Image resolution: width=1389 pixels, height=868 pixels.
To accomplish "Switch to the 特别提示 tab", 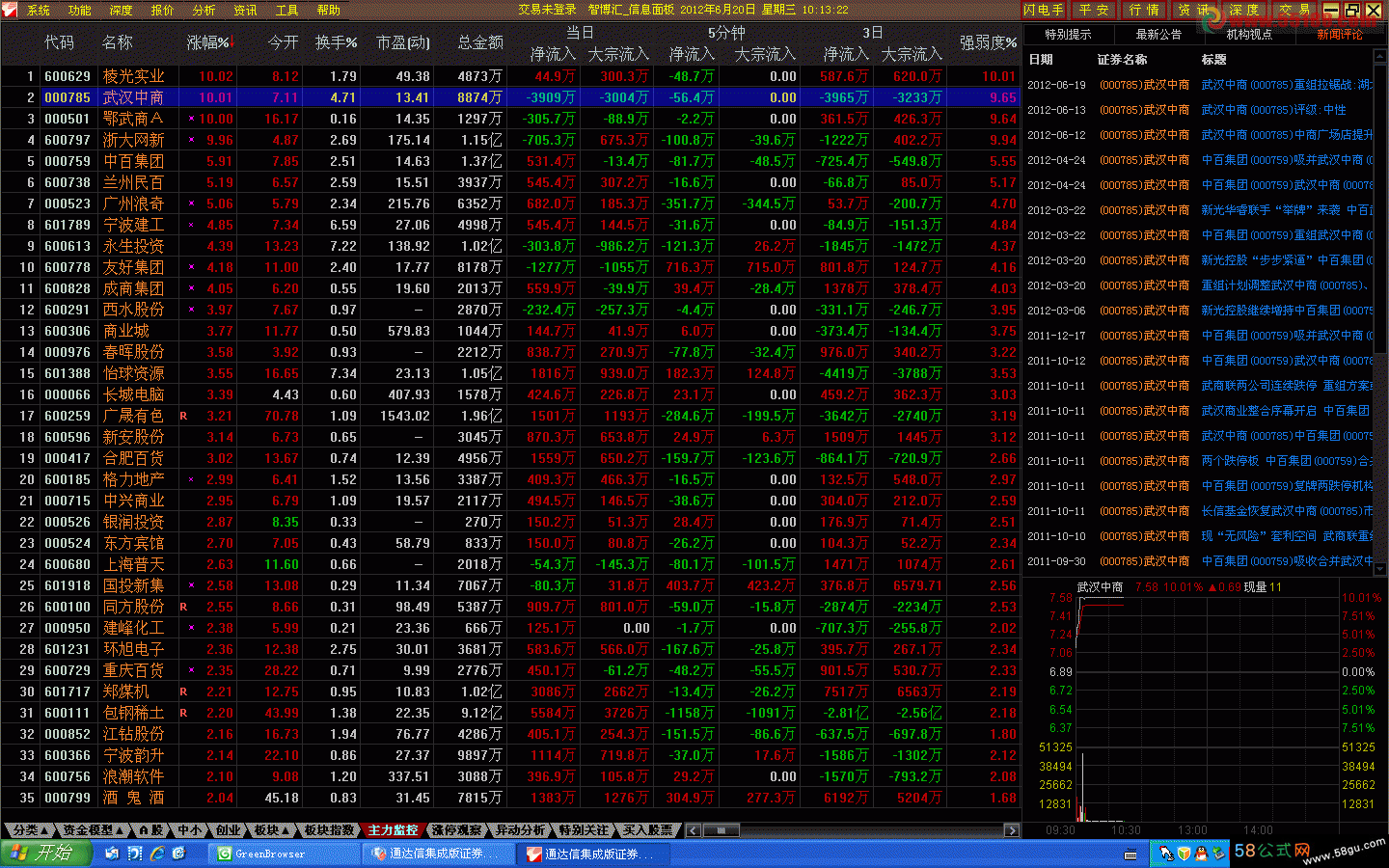I will tap(1069, 34).
